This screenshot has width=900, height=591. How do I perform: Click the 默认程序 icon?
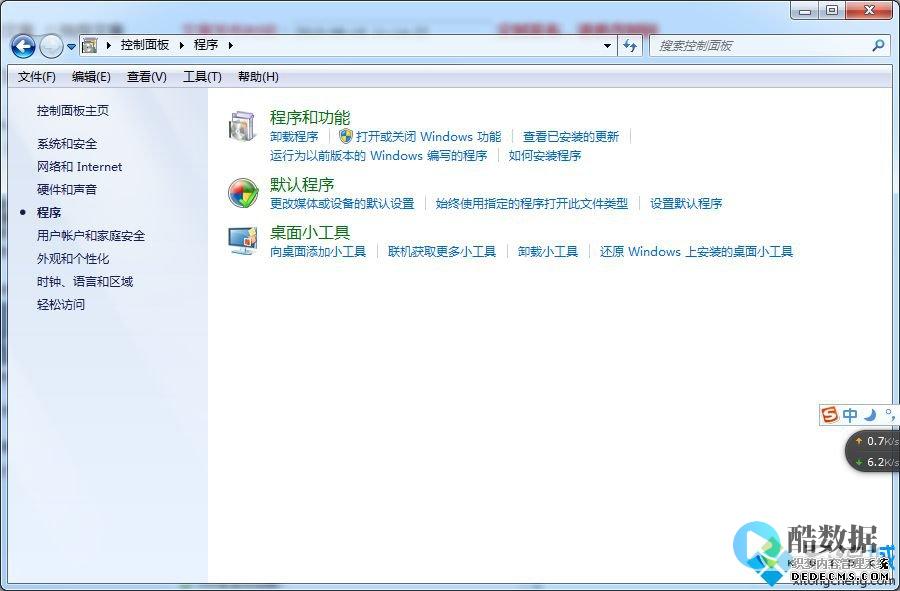point(243,193)
